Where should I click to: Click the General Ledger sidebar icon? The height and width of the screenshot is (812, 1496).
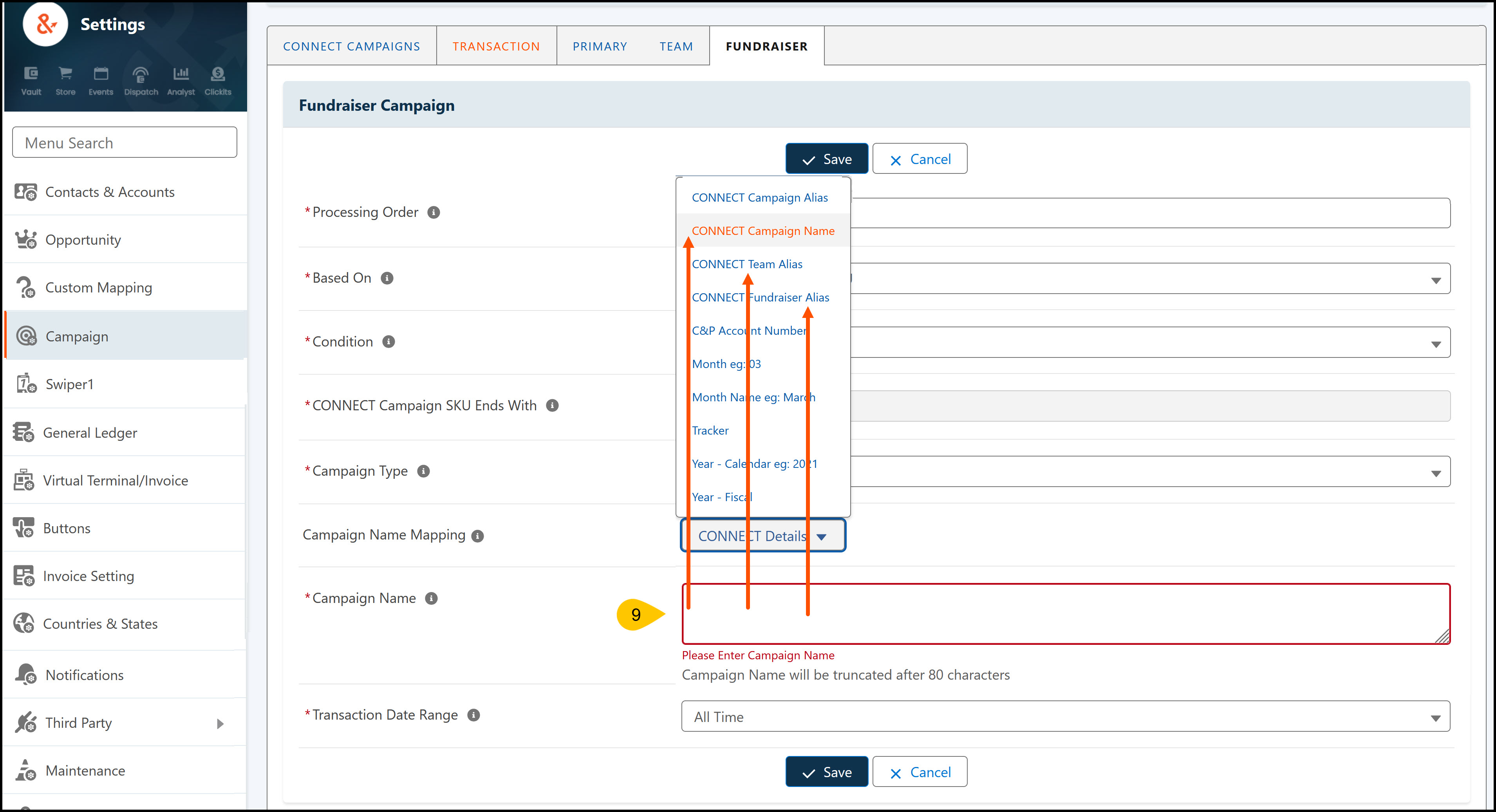[23, 432]
